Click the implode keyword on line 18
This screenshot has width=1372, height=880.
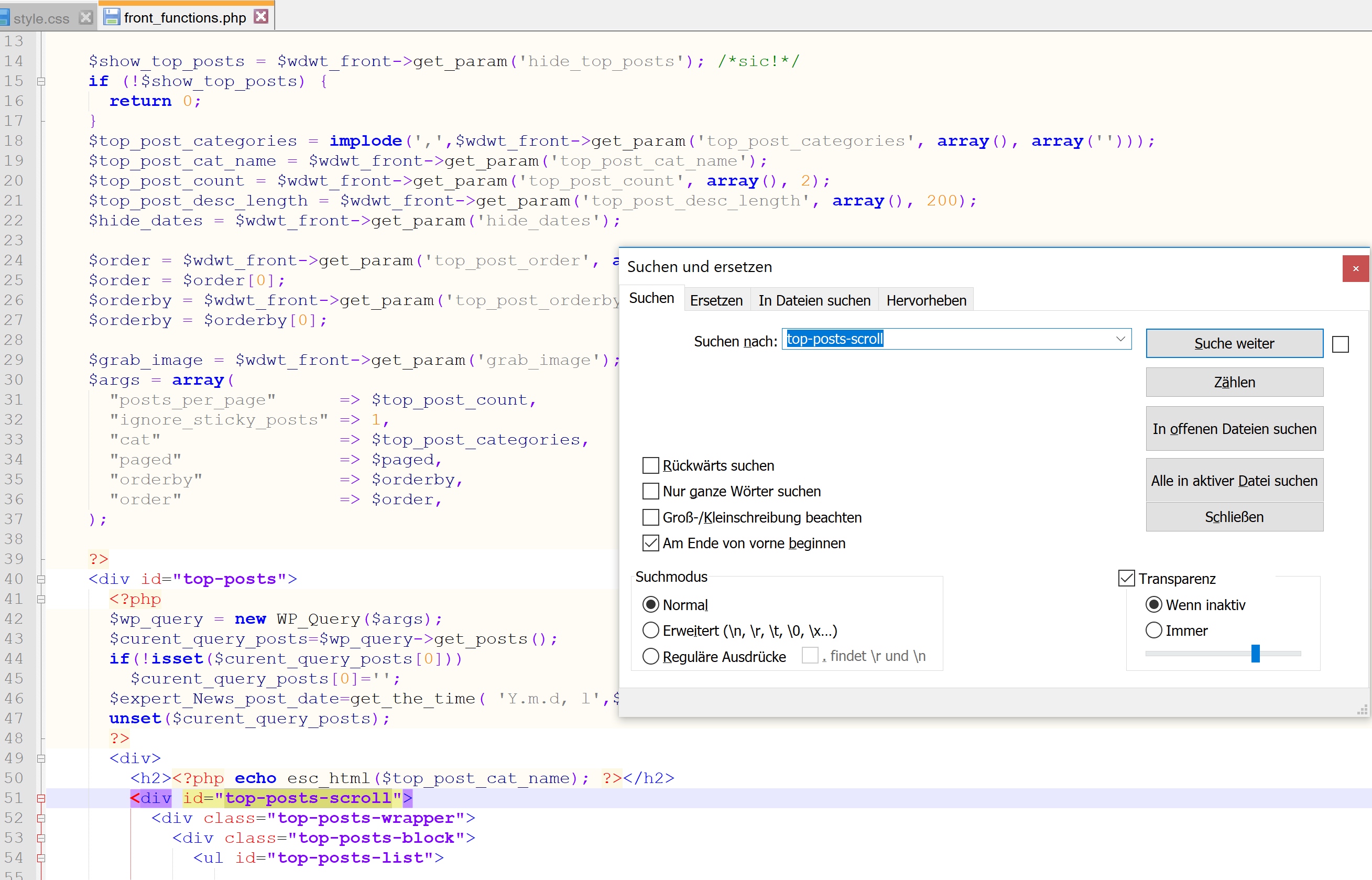click(x=366, y=141)
